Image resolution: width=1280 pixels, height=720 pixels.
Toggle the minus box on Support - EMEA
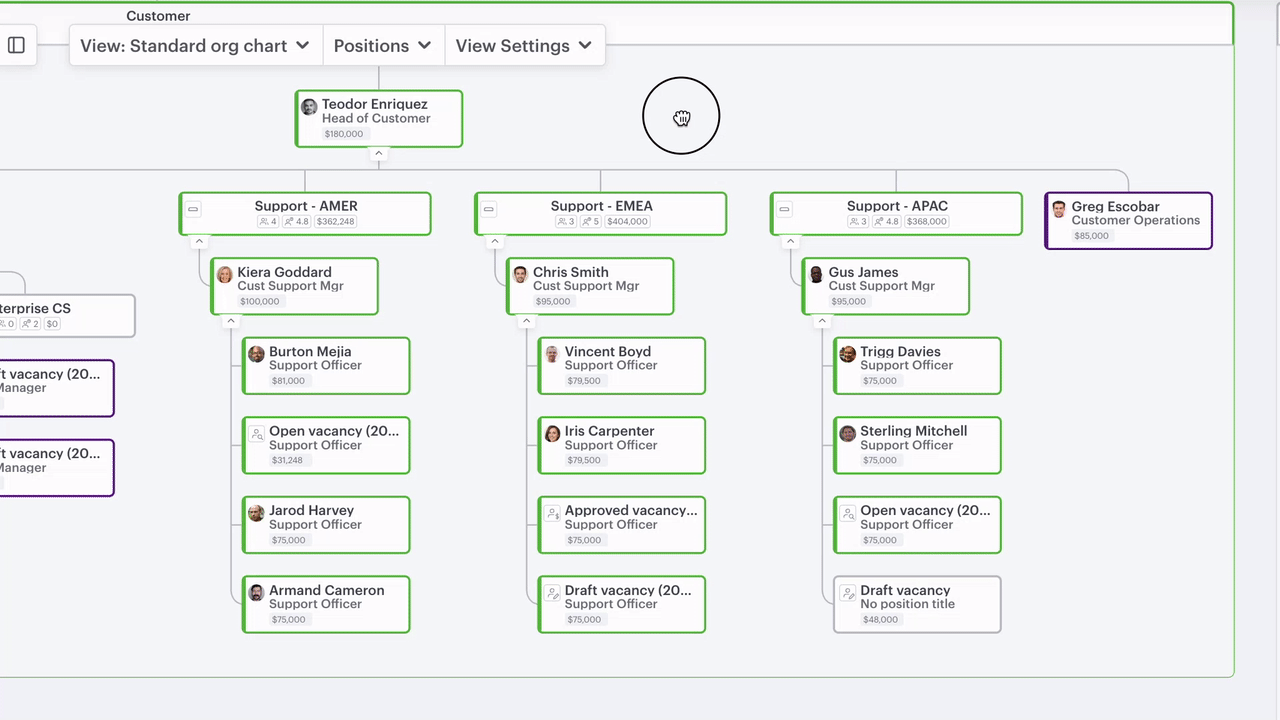pyautogui.click(x=489, y=209)
